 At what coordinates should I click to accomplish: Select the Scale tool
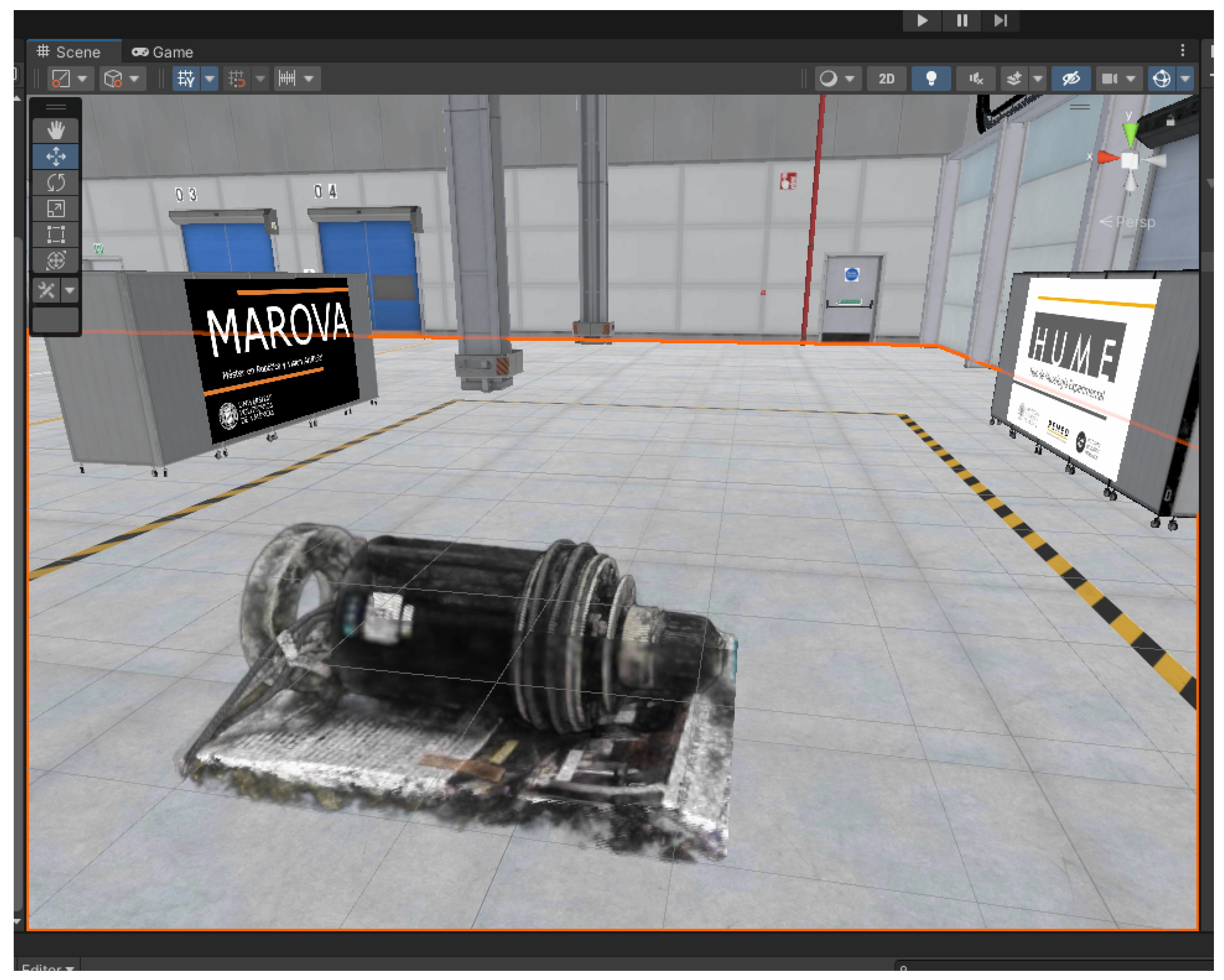click(56, 209)
